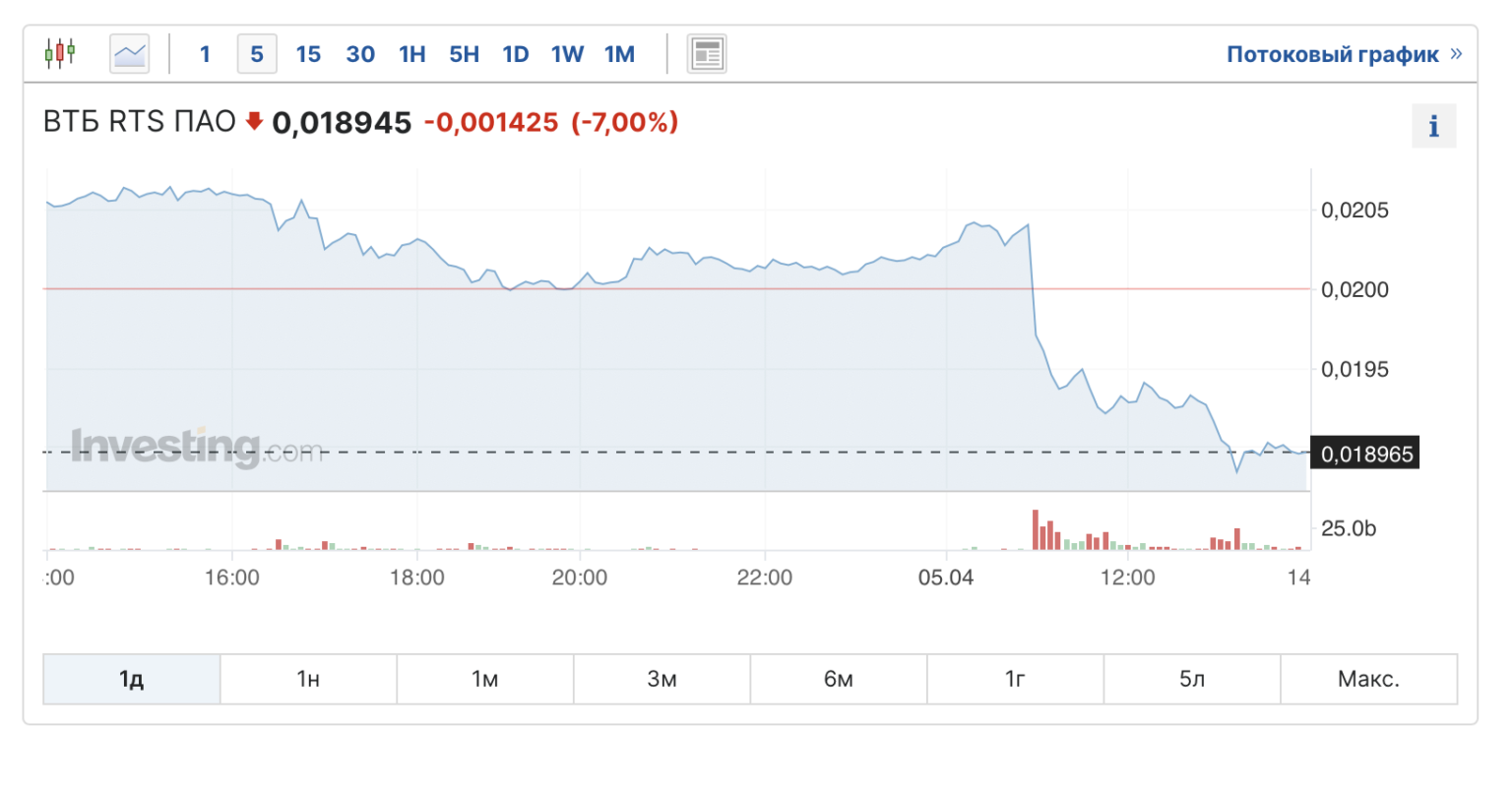Open the news overlay icon
Viewport: 1512px width, 792px height.
(707, 54)
